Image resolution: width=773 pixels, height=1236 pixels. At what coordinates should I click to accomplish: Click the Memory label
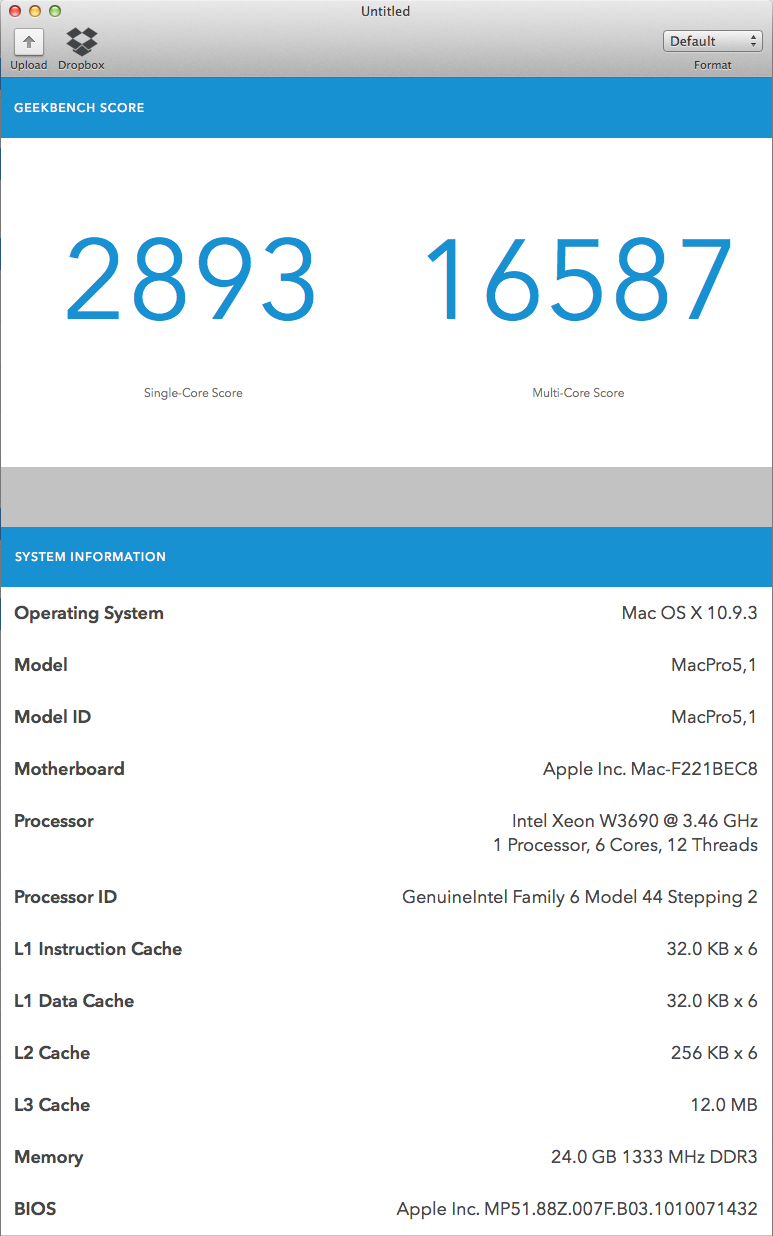click(48, 1157)
